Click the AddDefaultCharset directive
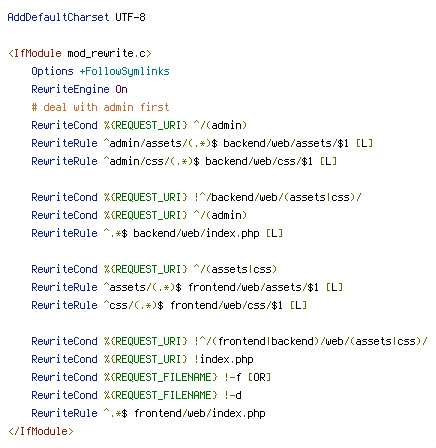This screenshot has height=448, width=436. (x=58, y=17)
